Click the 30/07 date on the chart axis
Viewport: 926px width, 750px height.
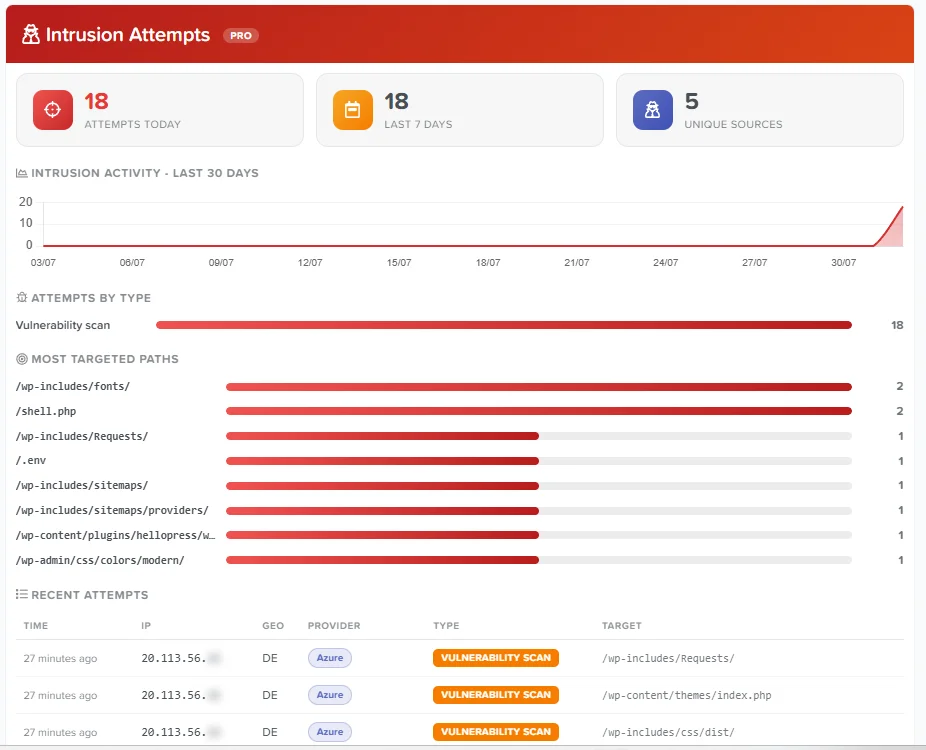tap(843, 262)
